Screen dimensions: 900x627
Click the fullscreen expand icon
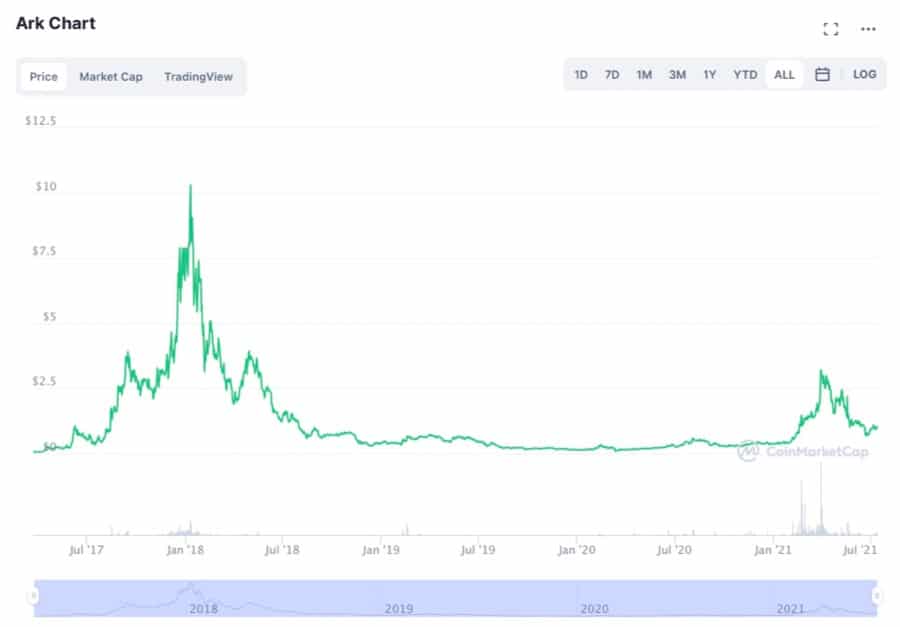tap(830, 29)
